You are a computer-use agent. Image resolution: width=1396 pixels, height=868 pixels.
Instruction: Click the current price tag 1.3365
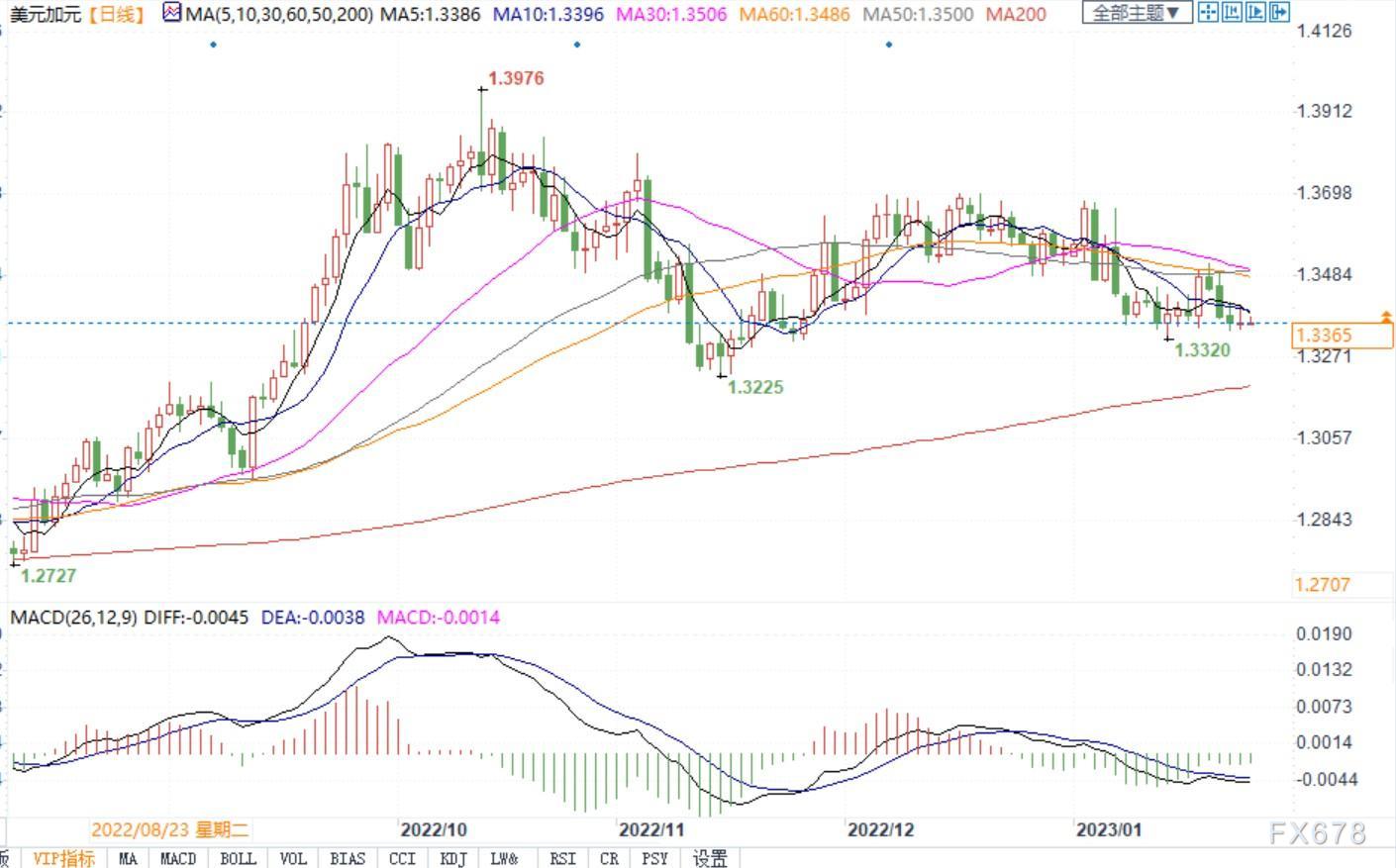[x=1343, y=336]
